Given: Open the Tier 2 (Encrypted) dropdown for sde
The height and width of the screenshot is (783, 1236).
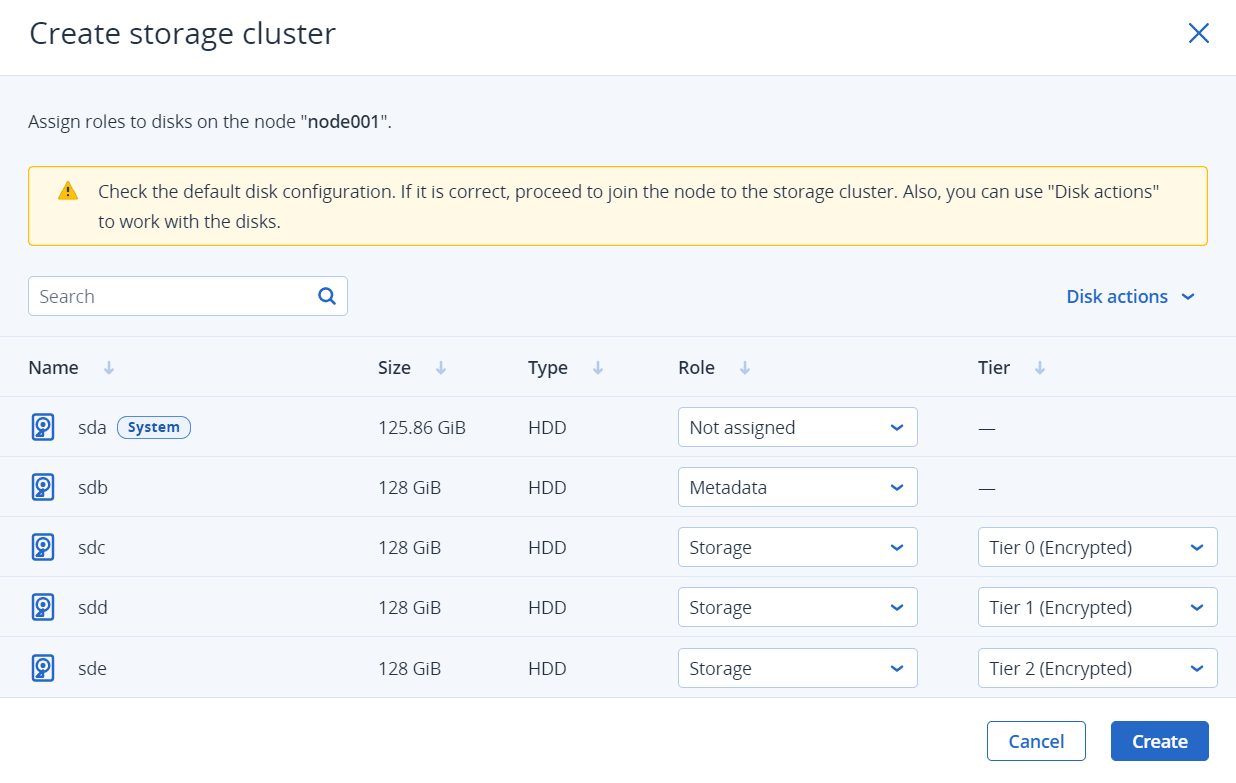Looking at the screenshot, I should pyautogui.click(x=1097, y=667).
